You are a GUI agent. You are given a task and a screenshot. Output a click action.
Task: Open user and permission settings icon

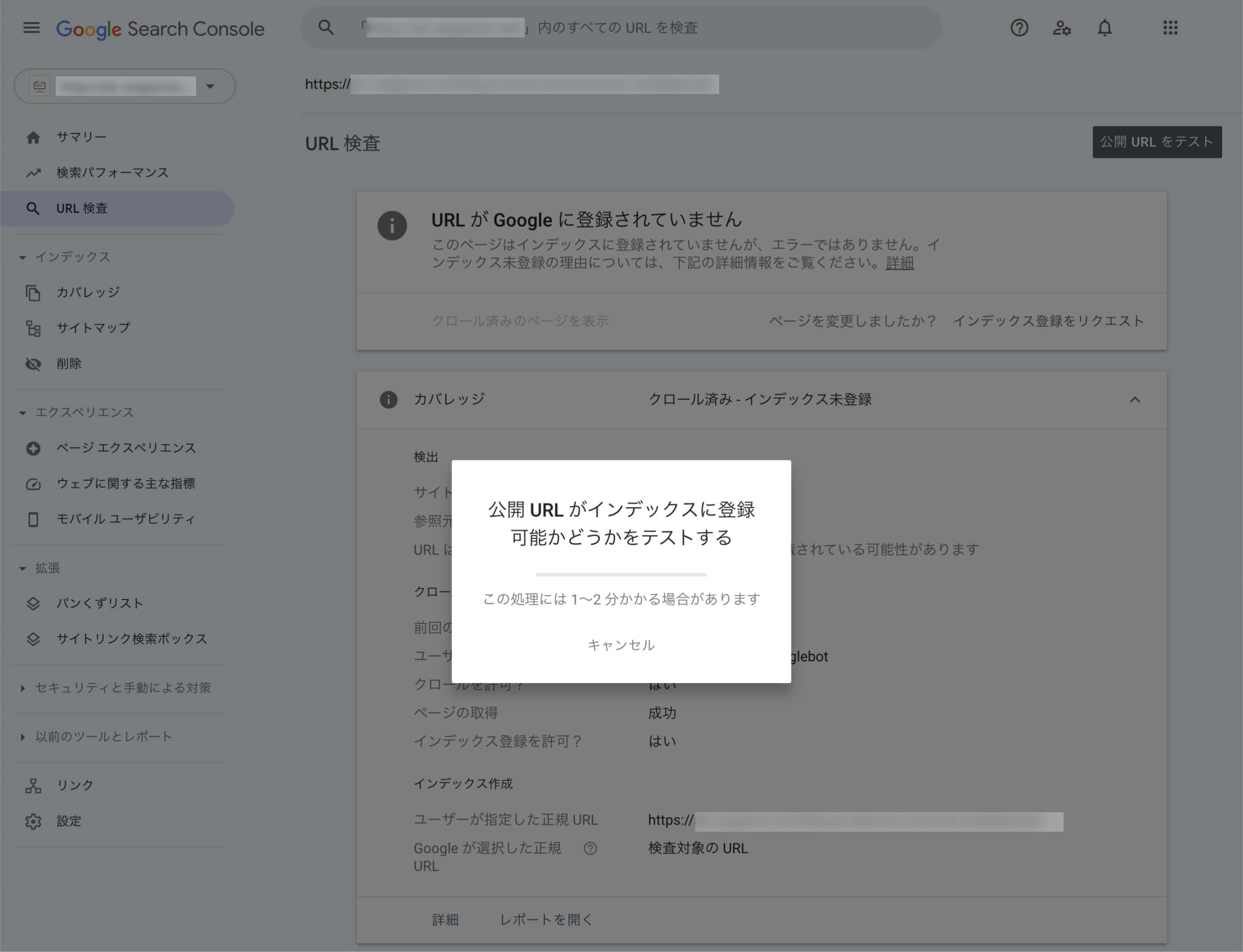[1061, 28]
